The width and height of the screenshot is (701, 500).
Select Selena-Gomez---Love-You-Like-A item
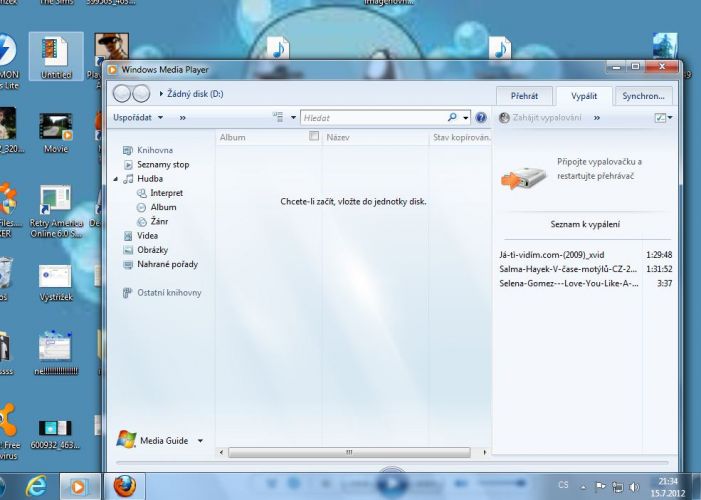[x=586, y=284]
